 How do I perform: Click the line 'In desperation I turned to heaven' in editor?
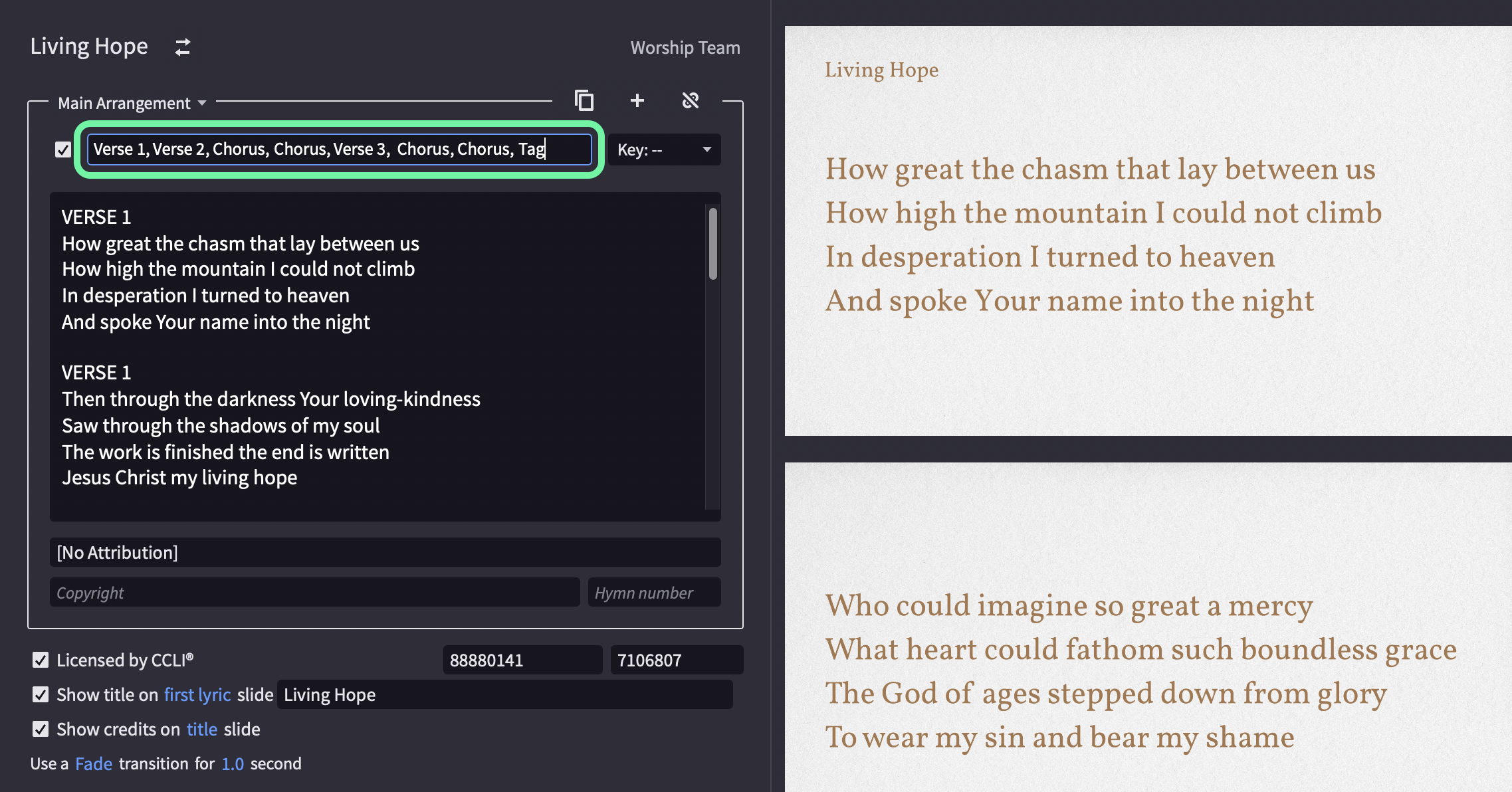pos(205,296)
